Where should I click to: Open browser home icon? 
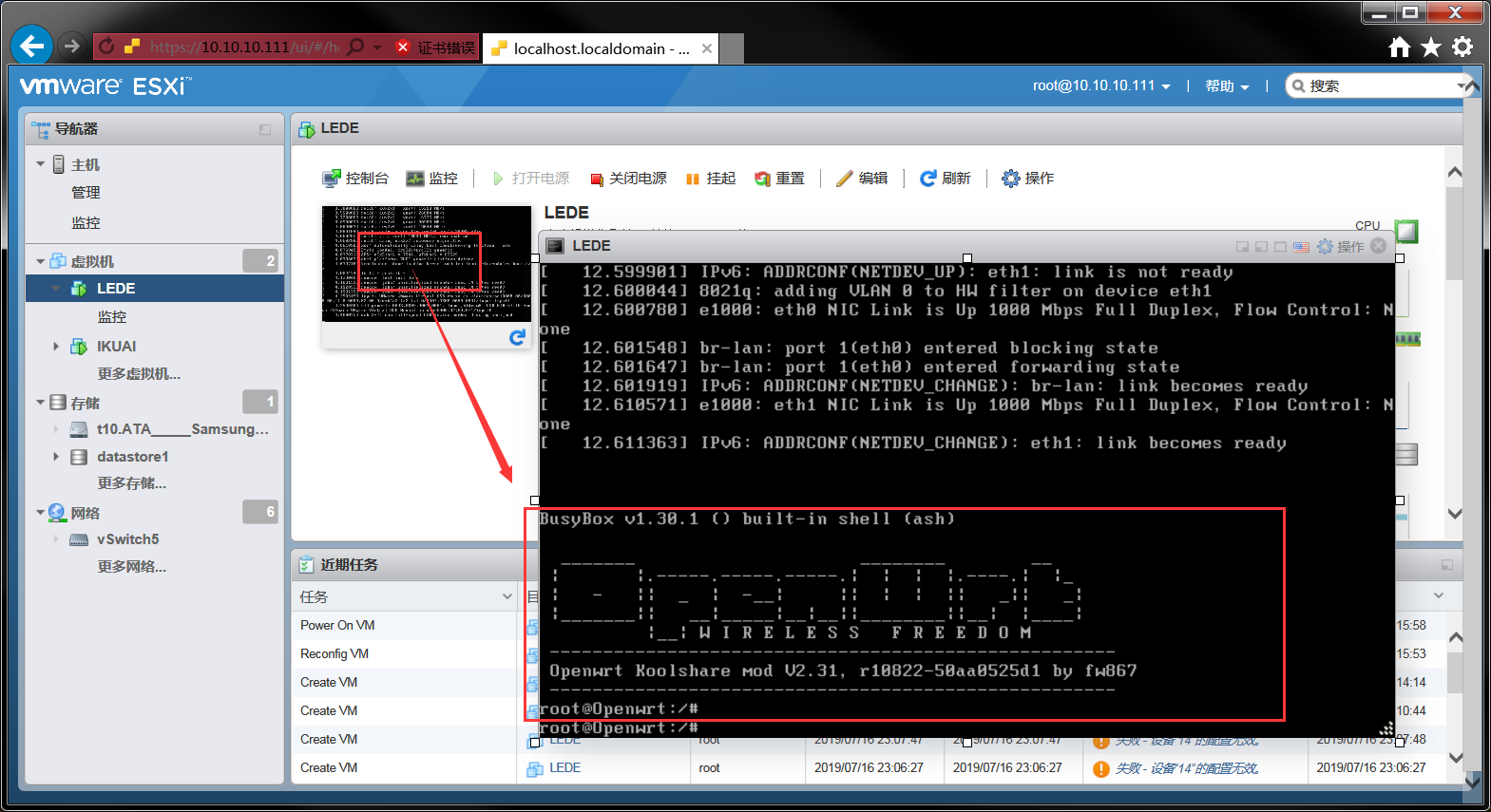1399,47
